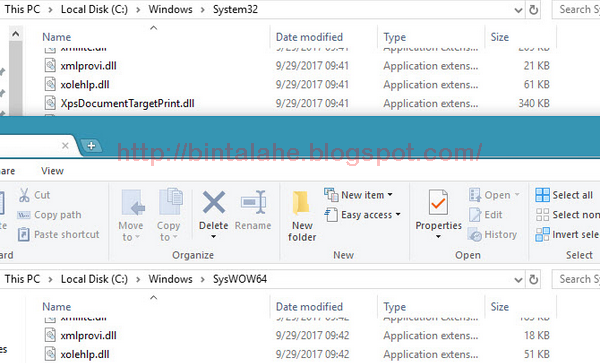Open the Move to menu
Screen dimensions: 600x363
131,215
